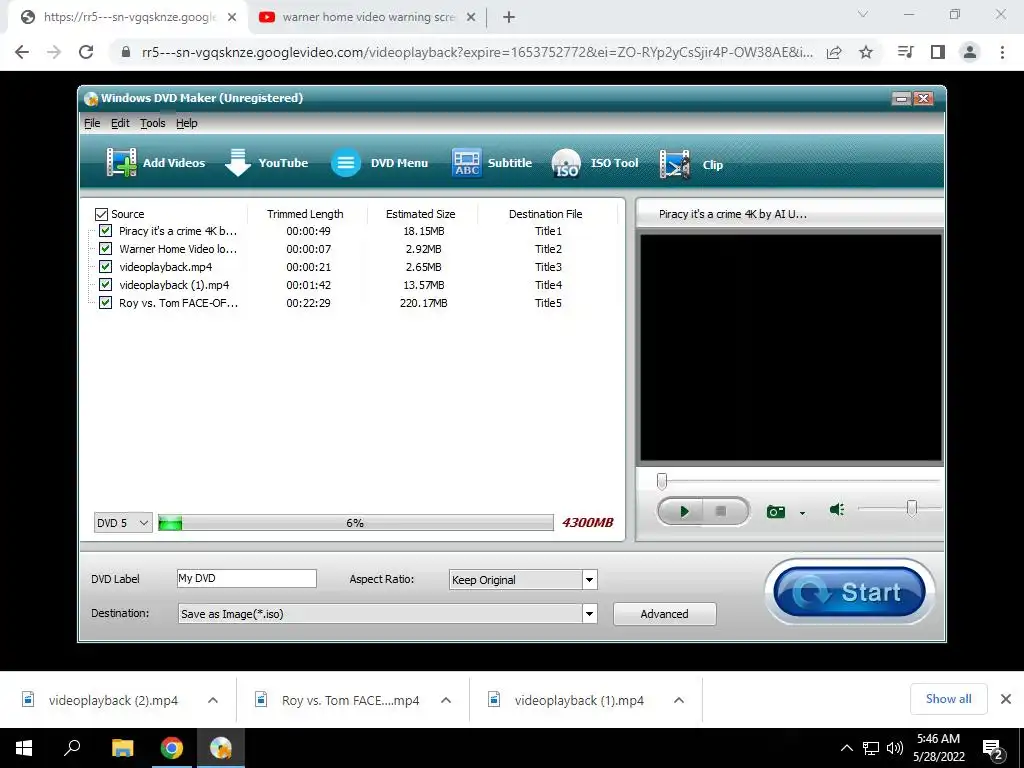1024x768 pixels.
Task: Uncheck the Piracy it's a crime video
Action: [105, 231]
